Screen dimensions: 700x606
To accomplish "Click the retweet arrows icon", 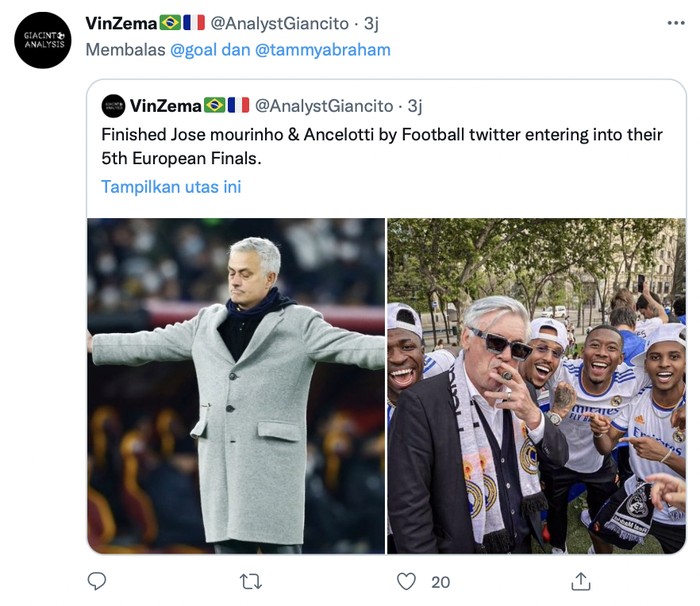I will [253, 581].
